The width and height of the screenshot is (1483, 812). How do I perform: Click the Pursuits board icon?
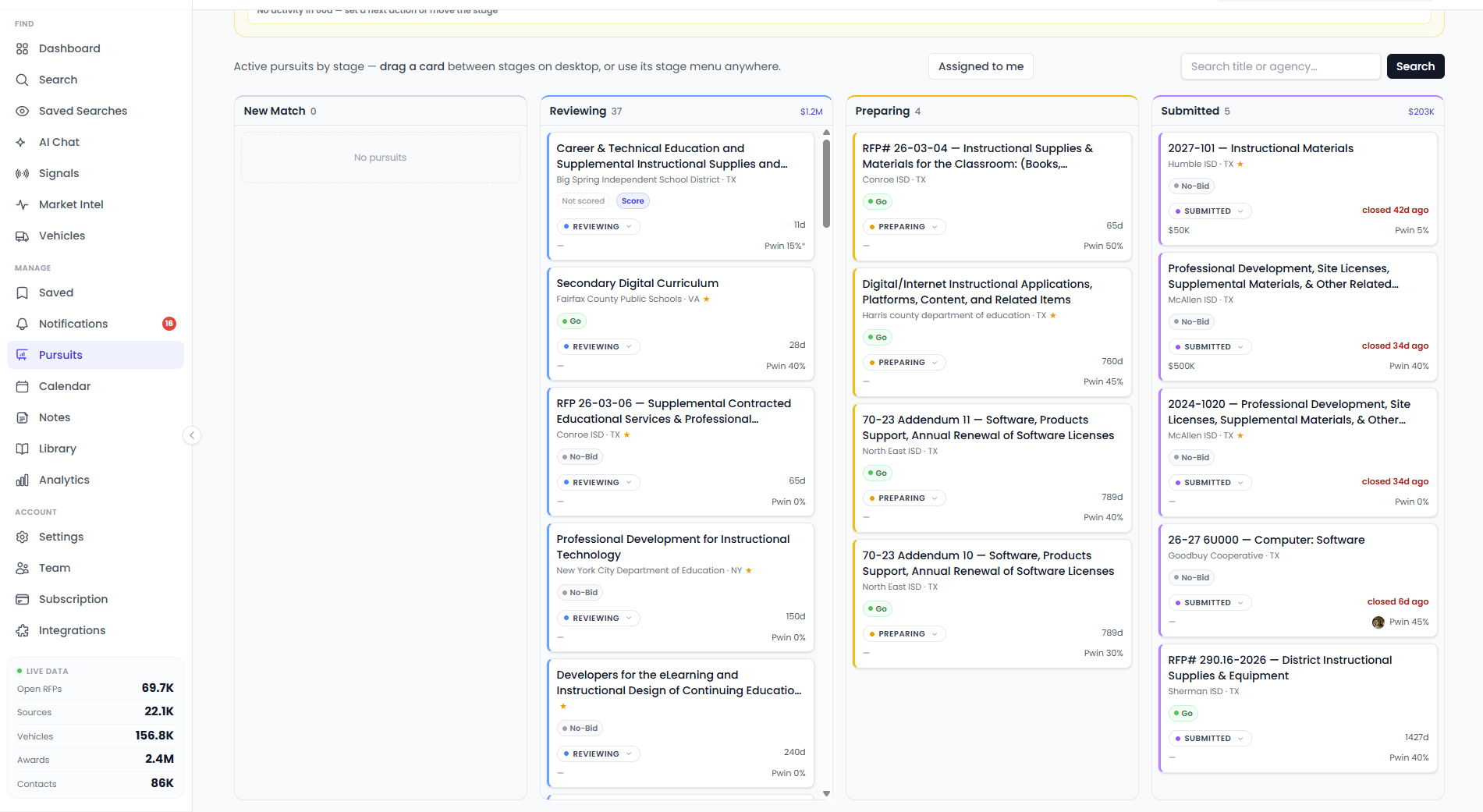pyautogui.click(x=22, y=355)
